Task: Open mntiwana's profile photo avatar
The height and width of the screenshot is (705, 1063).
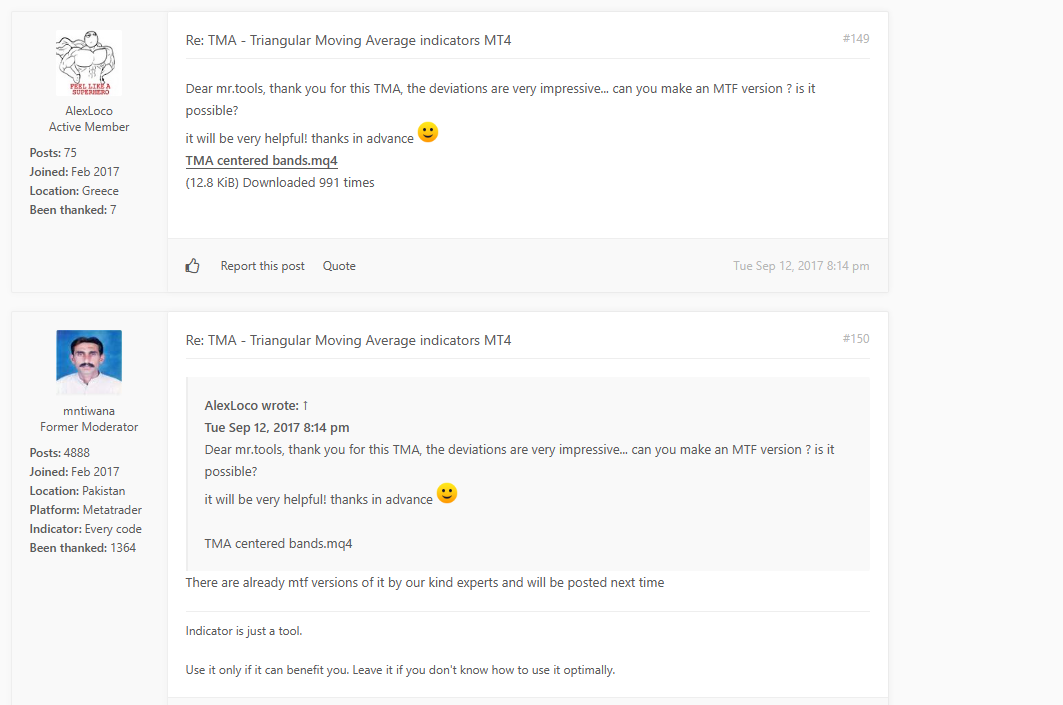Action: tap(89, 362)
